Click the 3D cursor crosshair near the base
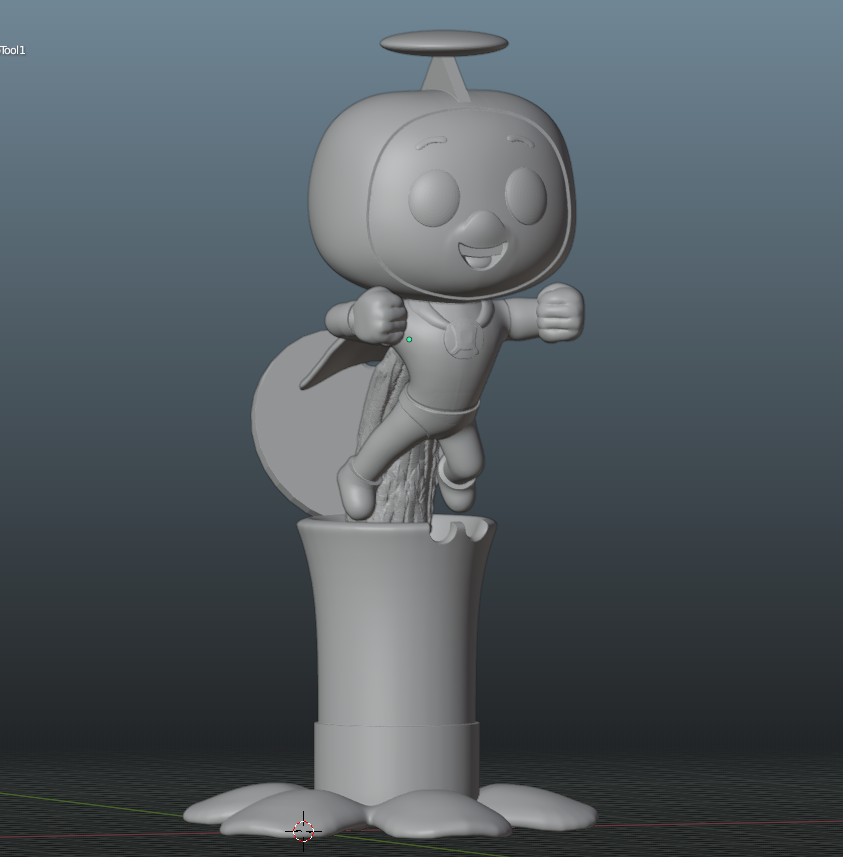843x857 pixels. coord(303,831)
